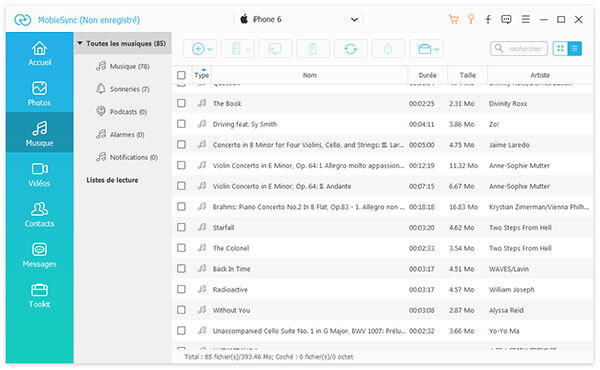The width and height of the screenshot is (600, 370).
Task: Sort by the Type column header
Action: pyautogui.click(x=201, y=75)
